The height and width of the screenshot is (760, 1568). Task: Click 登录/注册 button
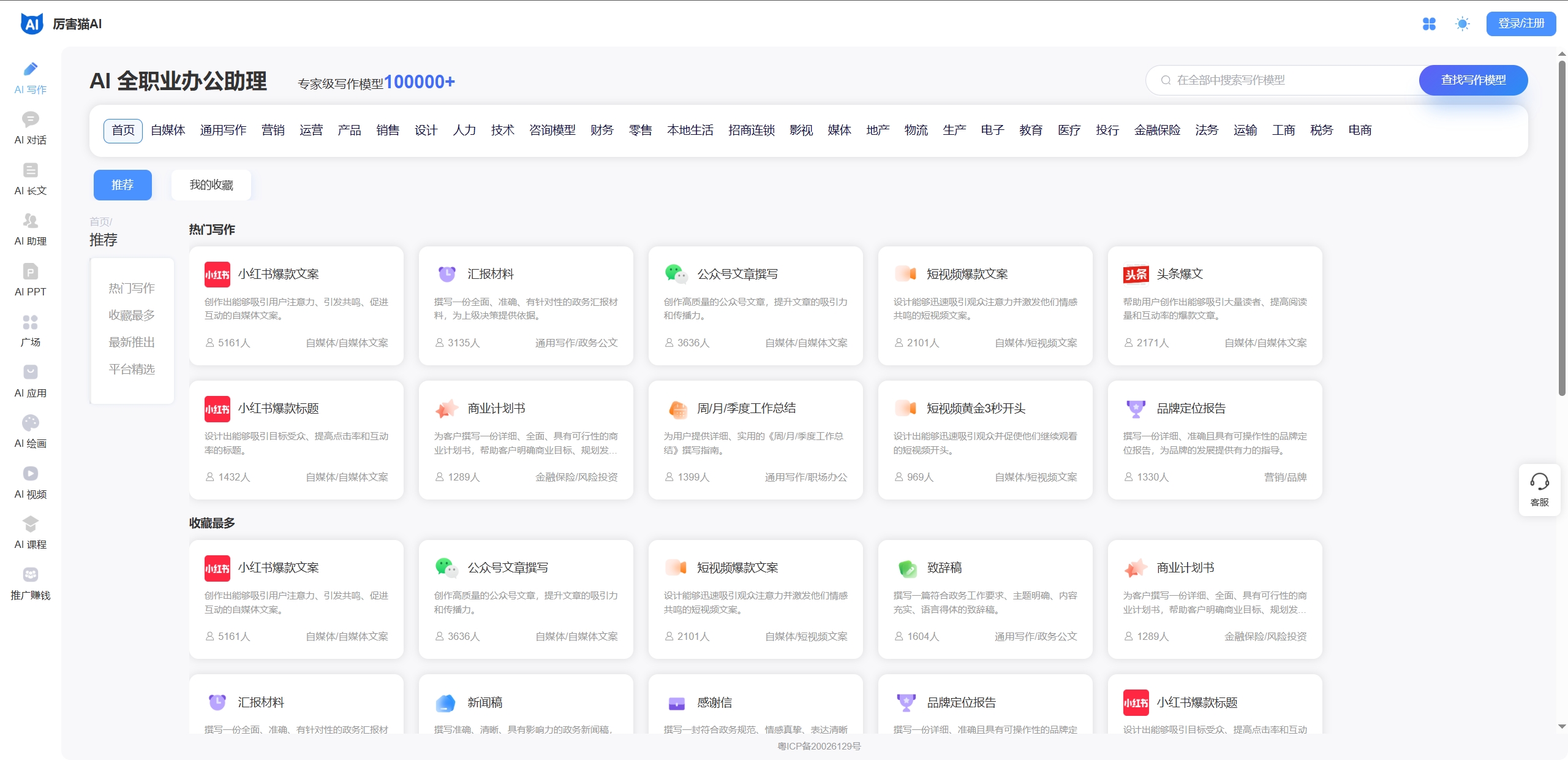pos(1521,24)
